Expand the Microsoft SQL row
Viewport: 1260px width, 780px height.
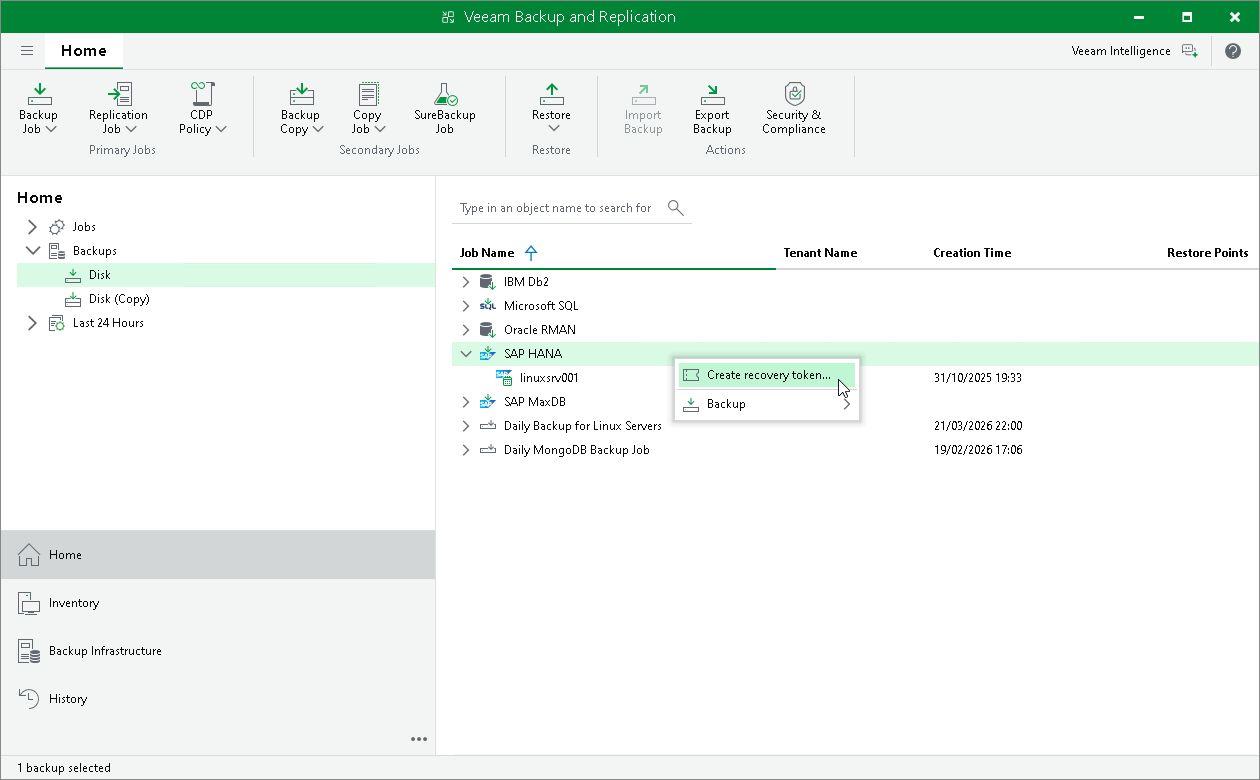point(465,306)
